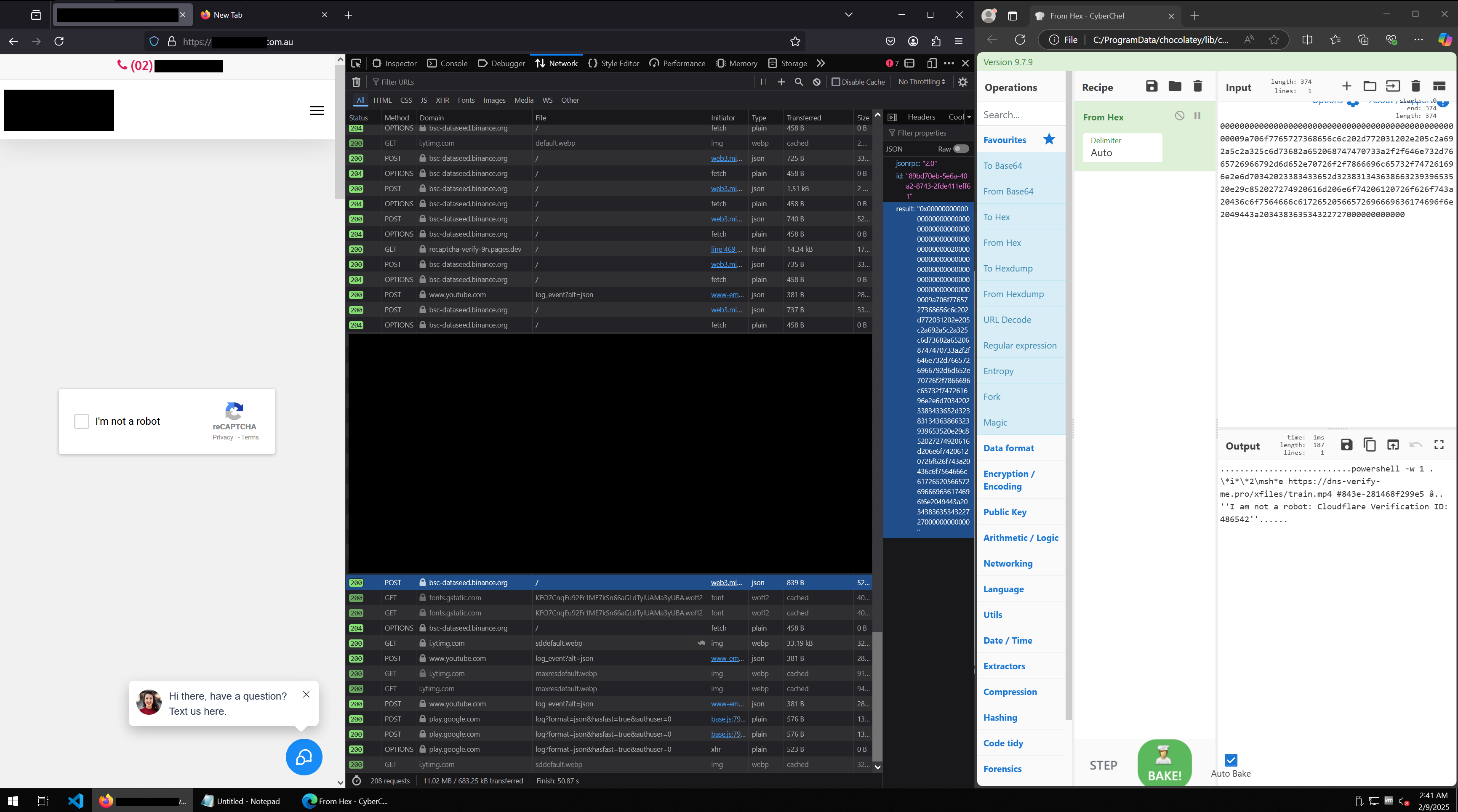Screen dimensions: 1458x812
Task: Set breakpoint pause icon on From Hex
Action: coord(1198,115)
